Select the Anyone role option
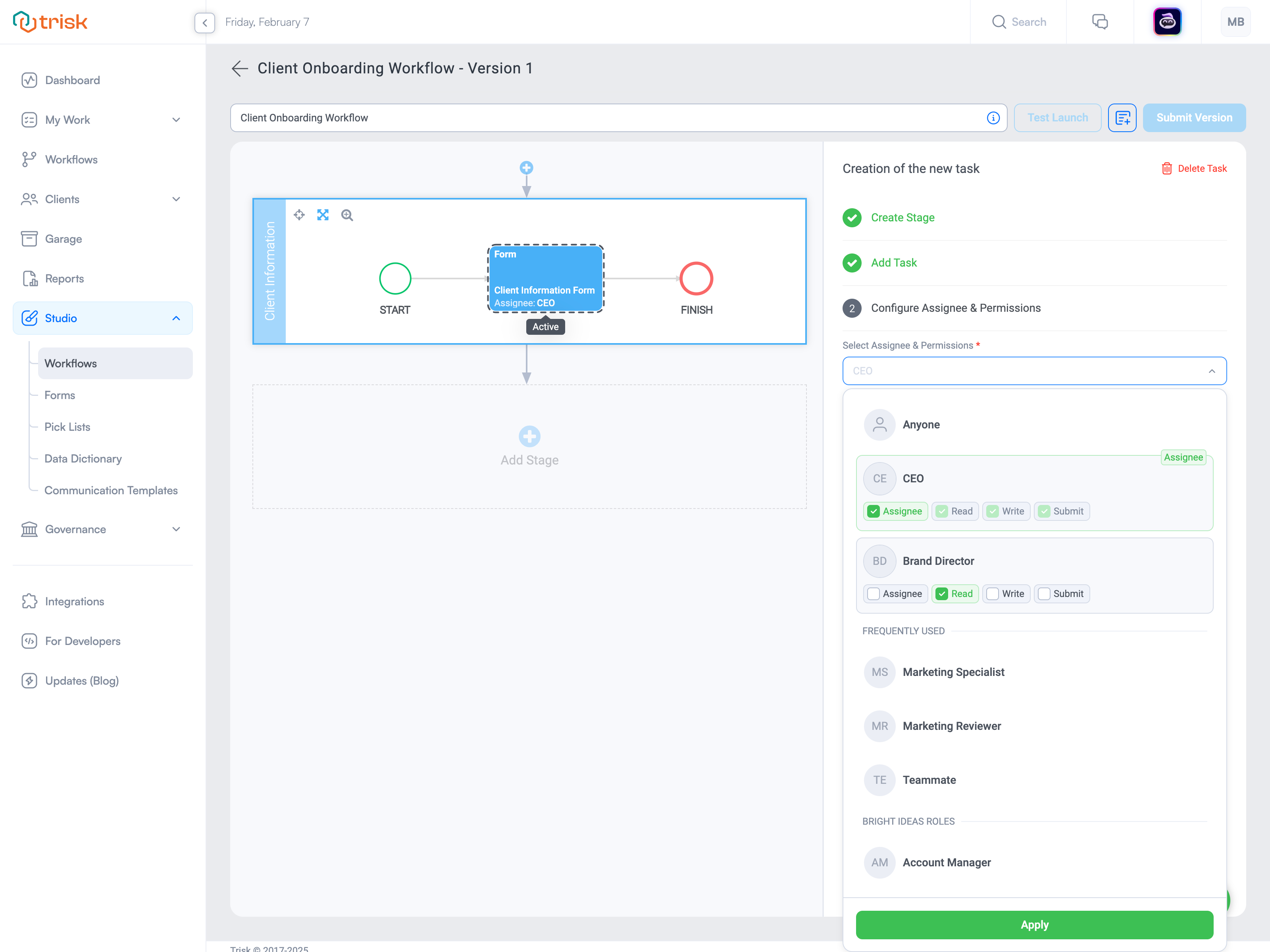The height and width of the screenshot is (952, 1270). coord(1034,425)
